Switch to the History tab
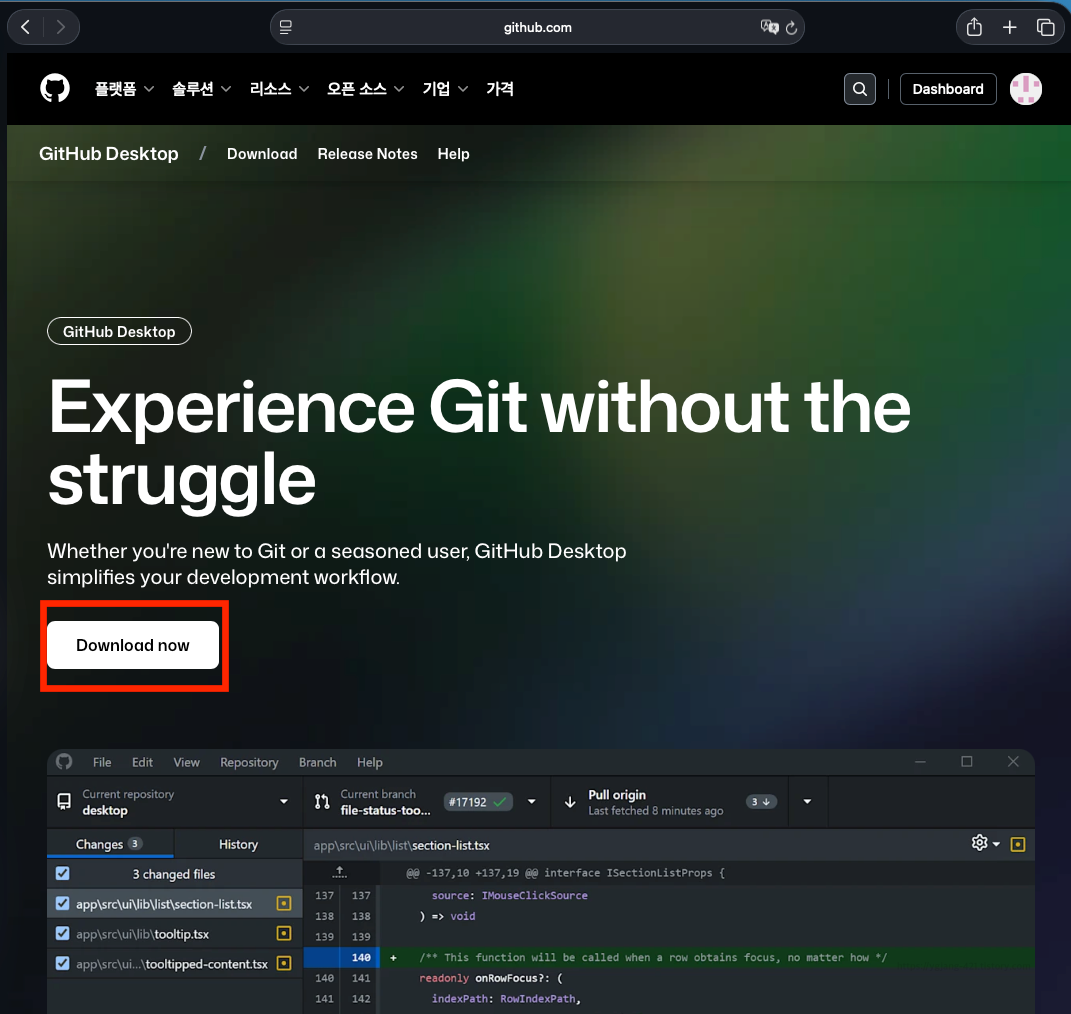The image size is (1071, 1014). tap(238, 844)
